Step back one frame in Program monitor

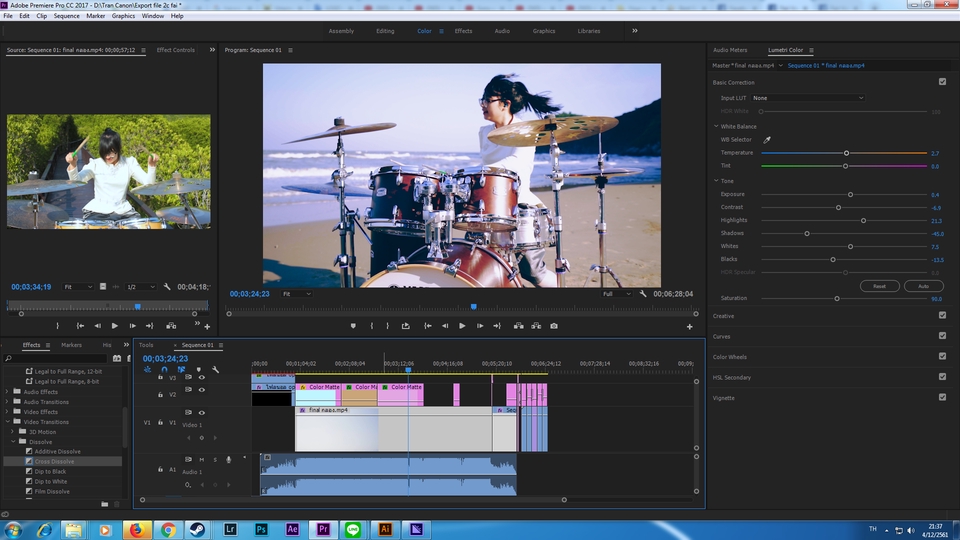pos(445,326)
